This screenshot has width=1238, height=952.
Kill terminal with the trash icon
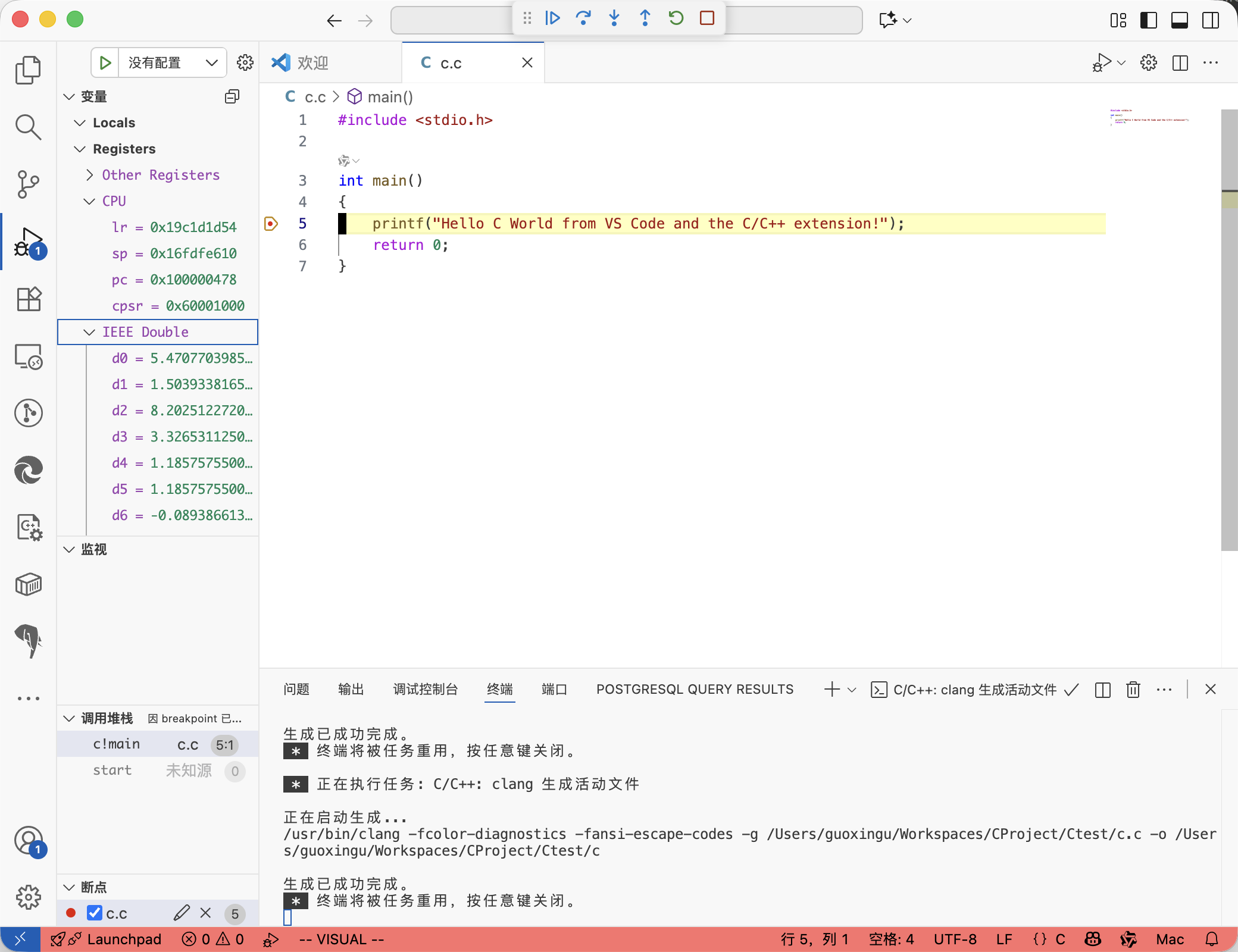pyautogui.click(x=1133, y=690)
